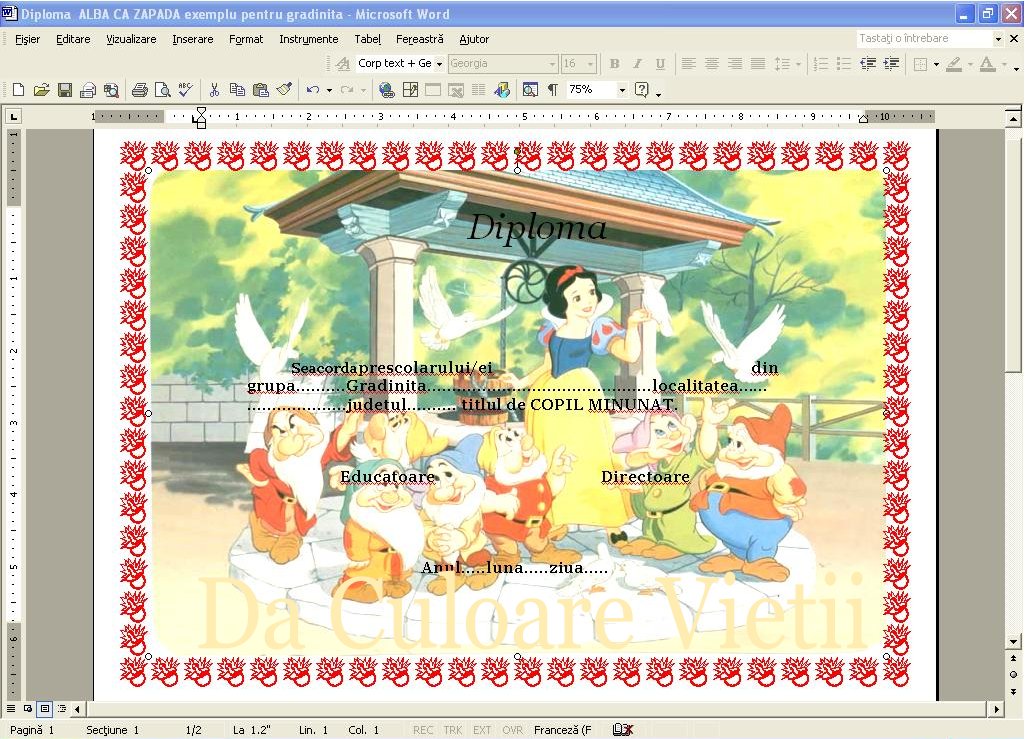The width and height of the screenshot is (1025, 739).
Task: Undo the last action
Action: tap(313, 90)
